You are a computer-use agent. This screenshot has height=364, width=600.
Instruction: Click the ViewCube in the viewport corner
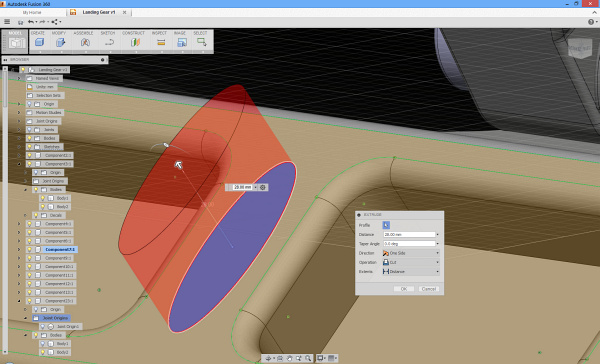(x=580, y=48)
